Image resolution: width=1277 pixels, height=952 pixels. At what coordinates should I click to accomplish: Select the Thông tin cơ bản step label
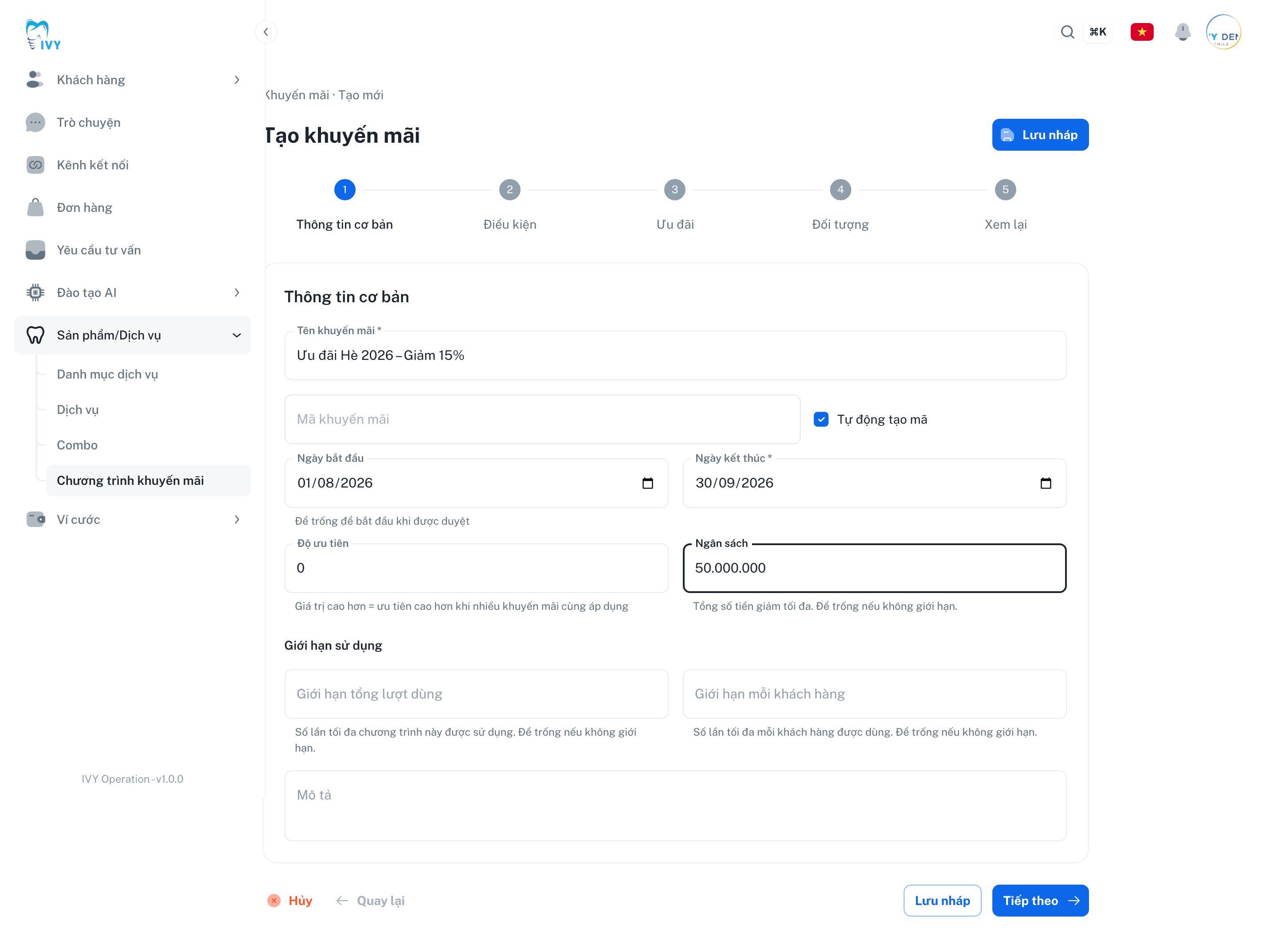click(x=345, y=224)
